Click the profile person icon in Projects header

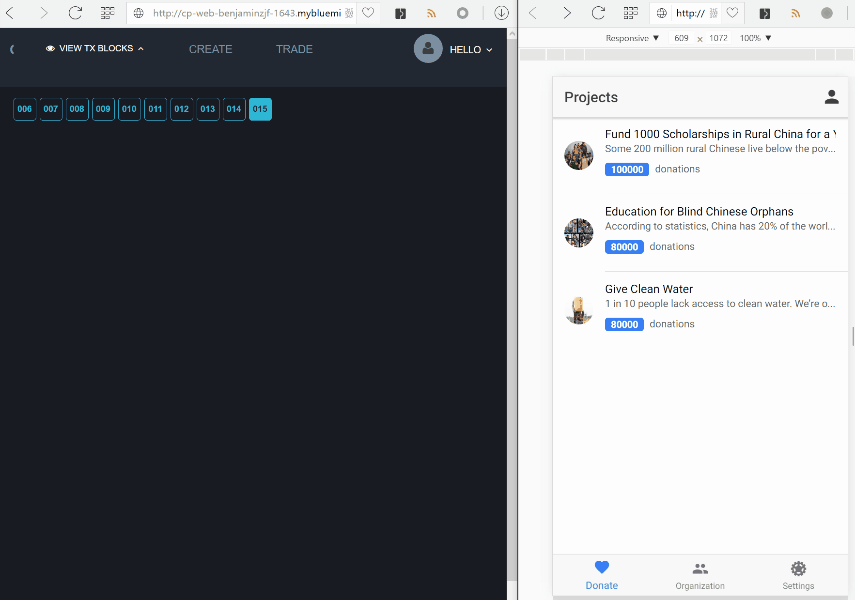831,97
